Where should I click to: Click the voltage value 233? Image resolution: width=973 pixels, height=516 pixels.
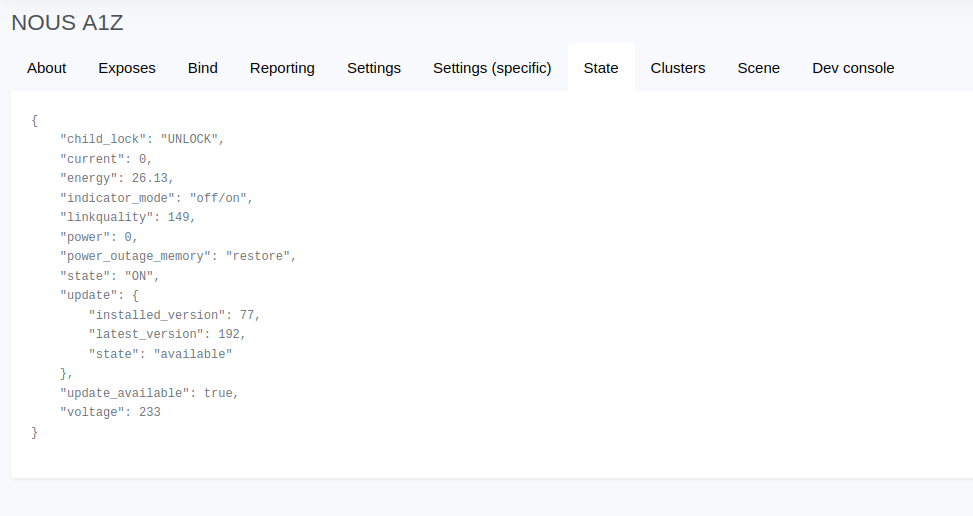[150, 412]
